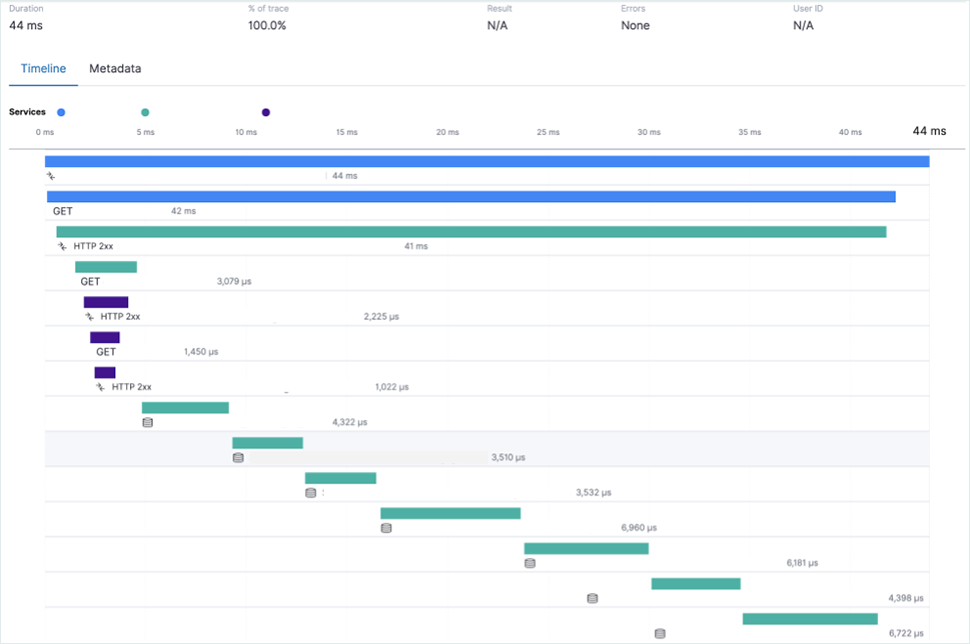Open the top blue 44 ms transaction bar
The width and height of the screenshot is (970, 644).
(x=486, y=161)
